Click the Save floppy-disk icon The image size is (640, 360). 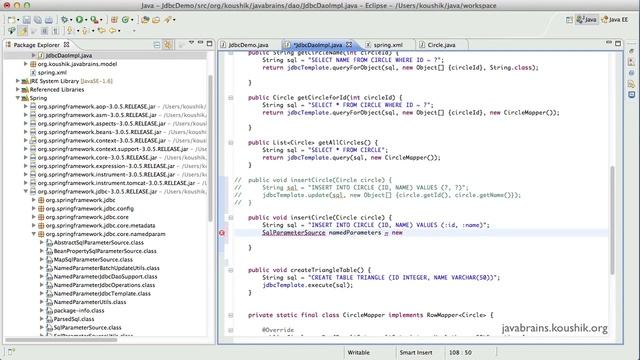(x=27, y=20)
